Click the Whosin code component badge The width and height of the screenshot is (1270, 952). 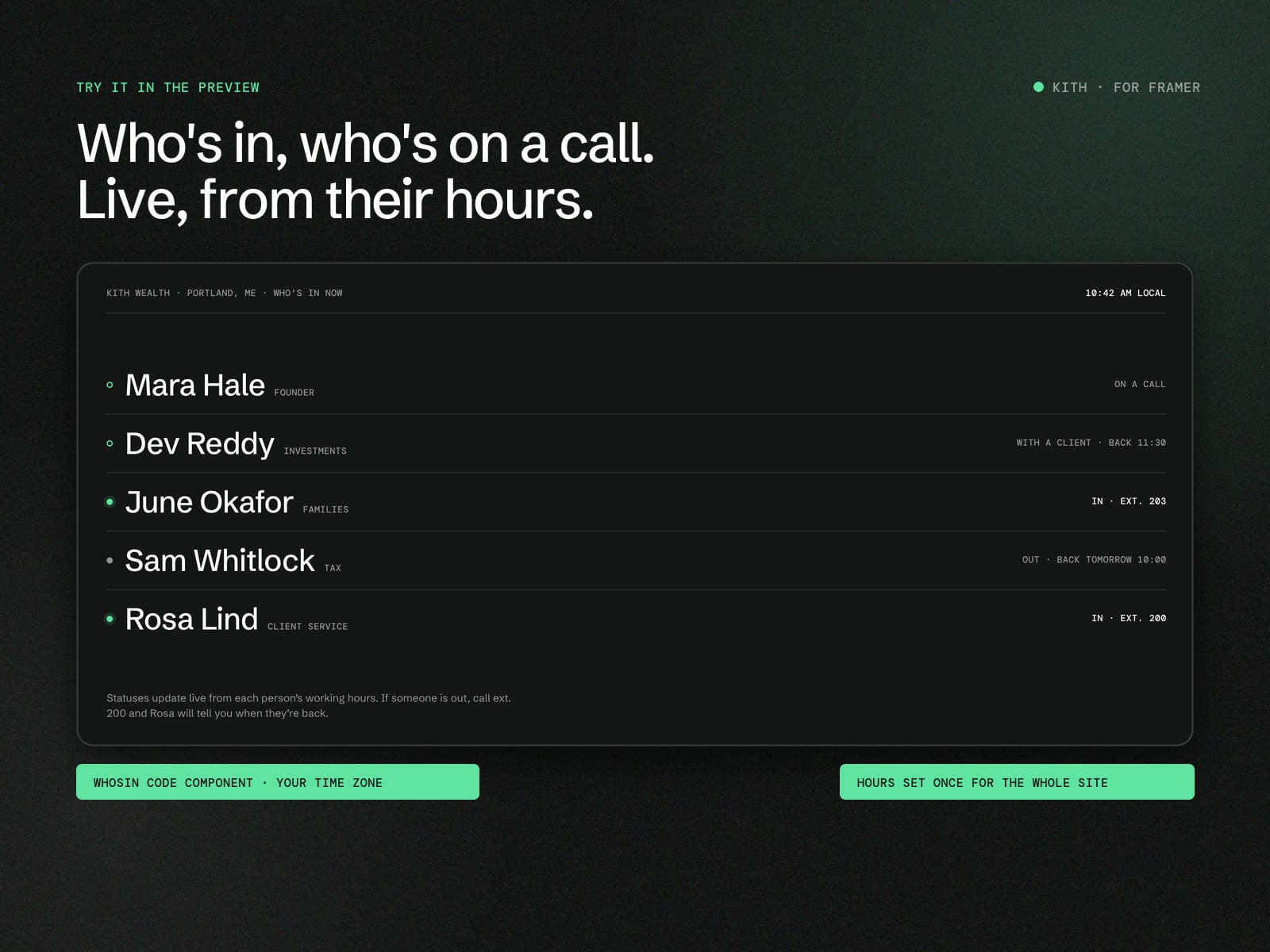[278, 782]
